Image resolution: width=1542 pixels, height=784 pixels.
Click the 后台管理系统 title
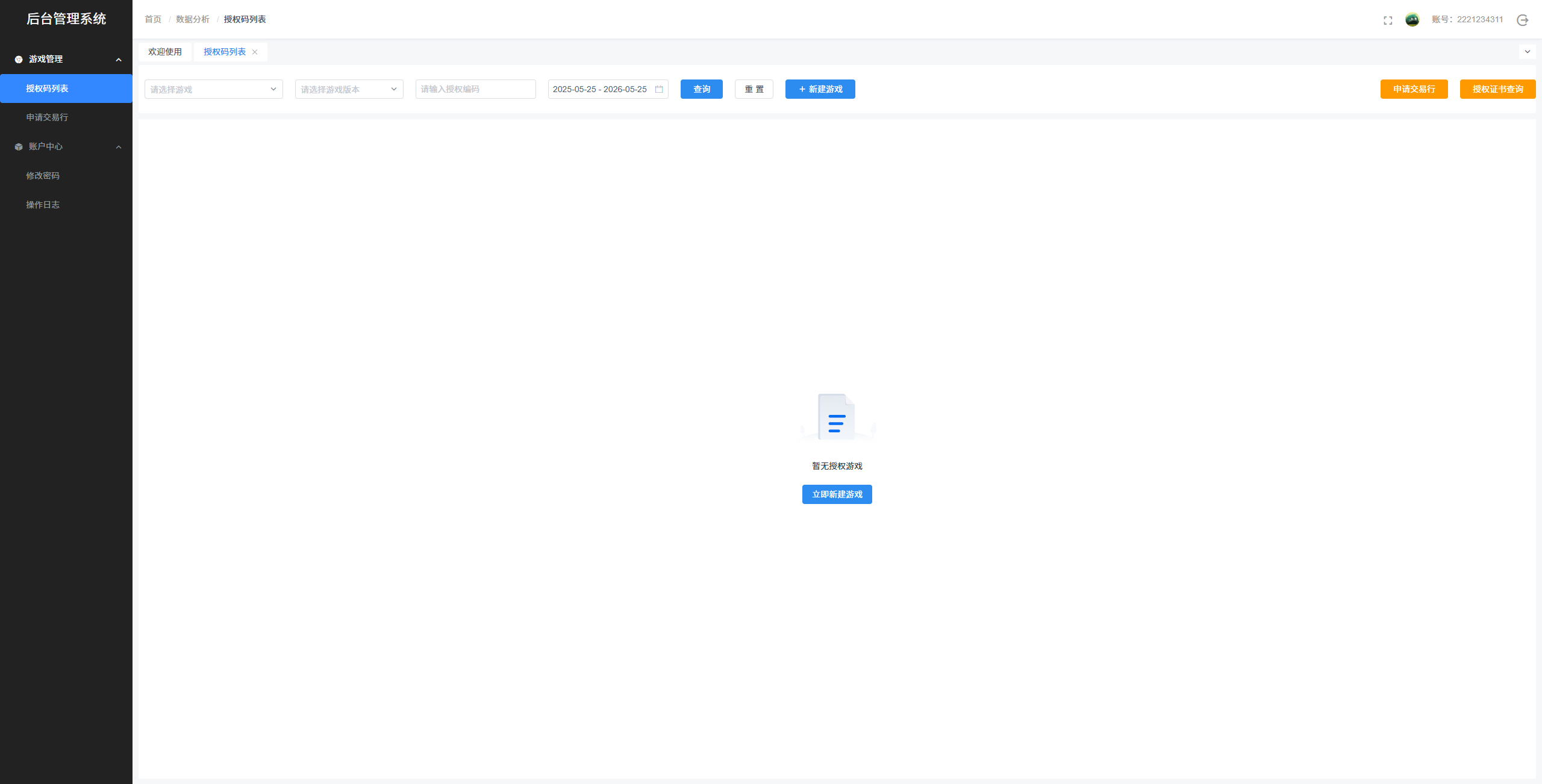(x=66, y=19)
